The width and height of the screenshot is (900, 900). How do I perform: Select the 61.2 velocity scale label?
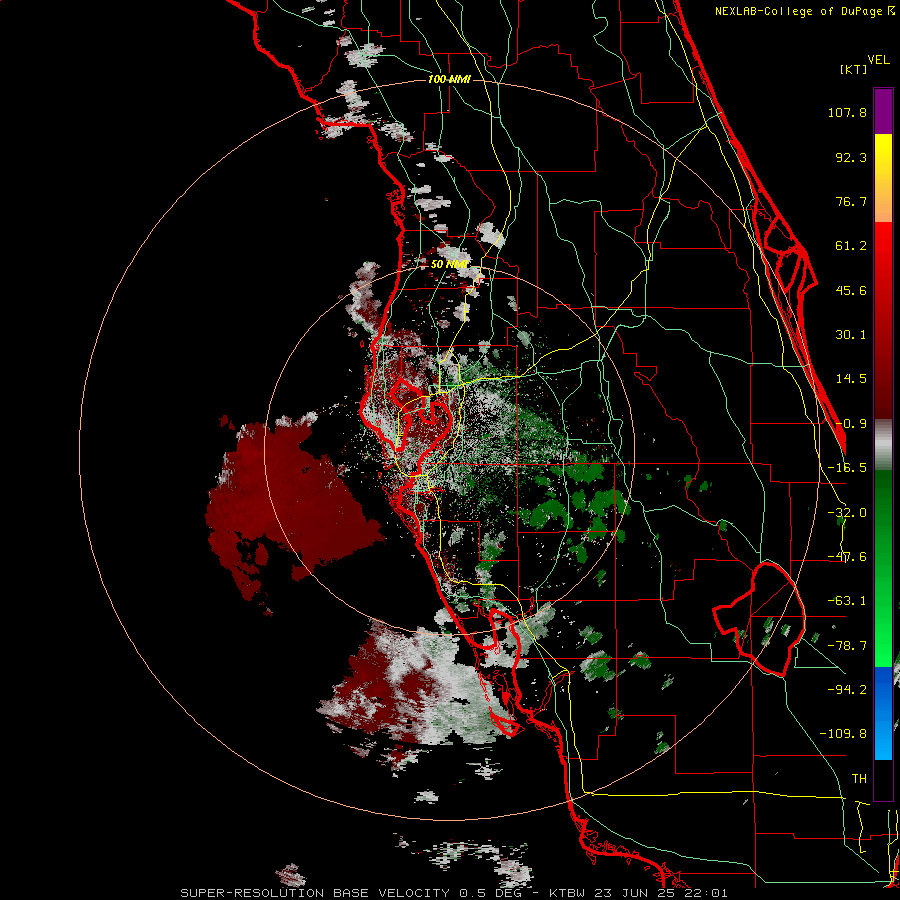pos(851,246)
